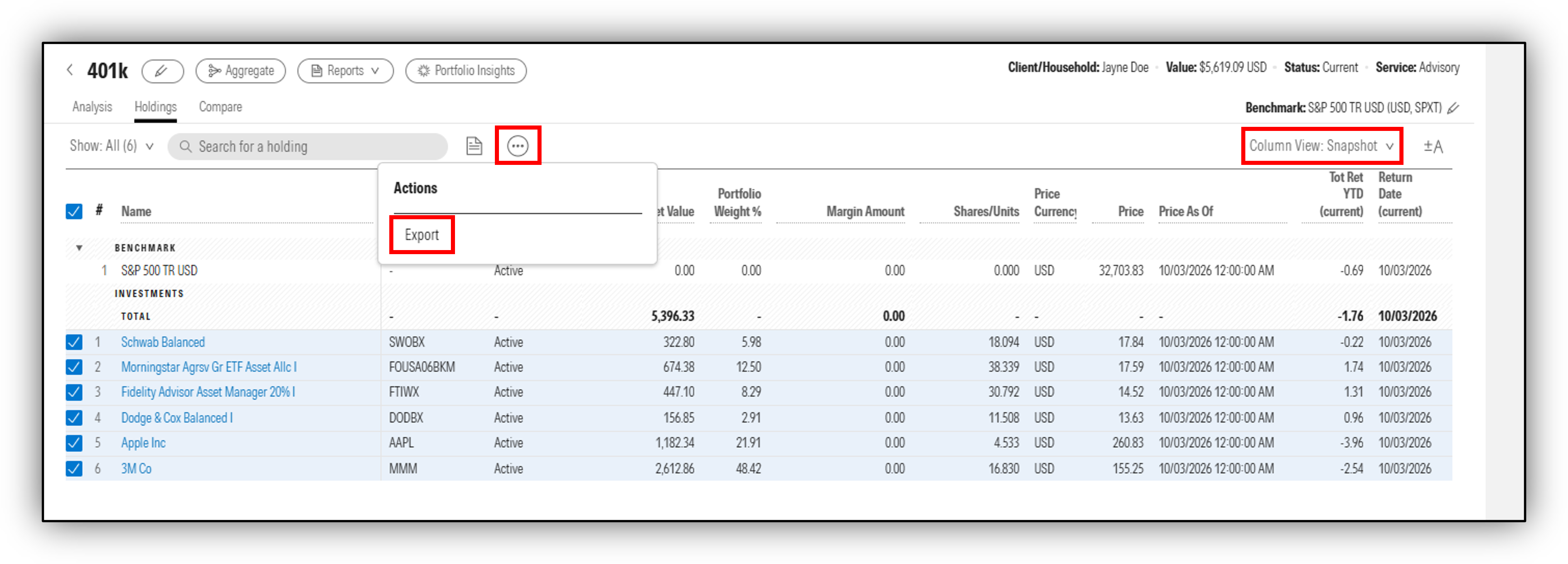1568x564 pixels.
Task: Open the Column View: Snapshot dropdown
Action: click(1321, 146)
